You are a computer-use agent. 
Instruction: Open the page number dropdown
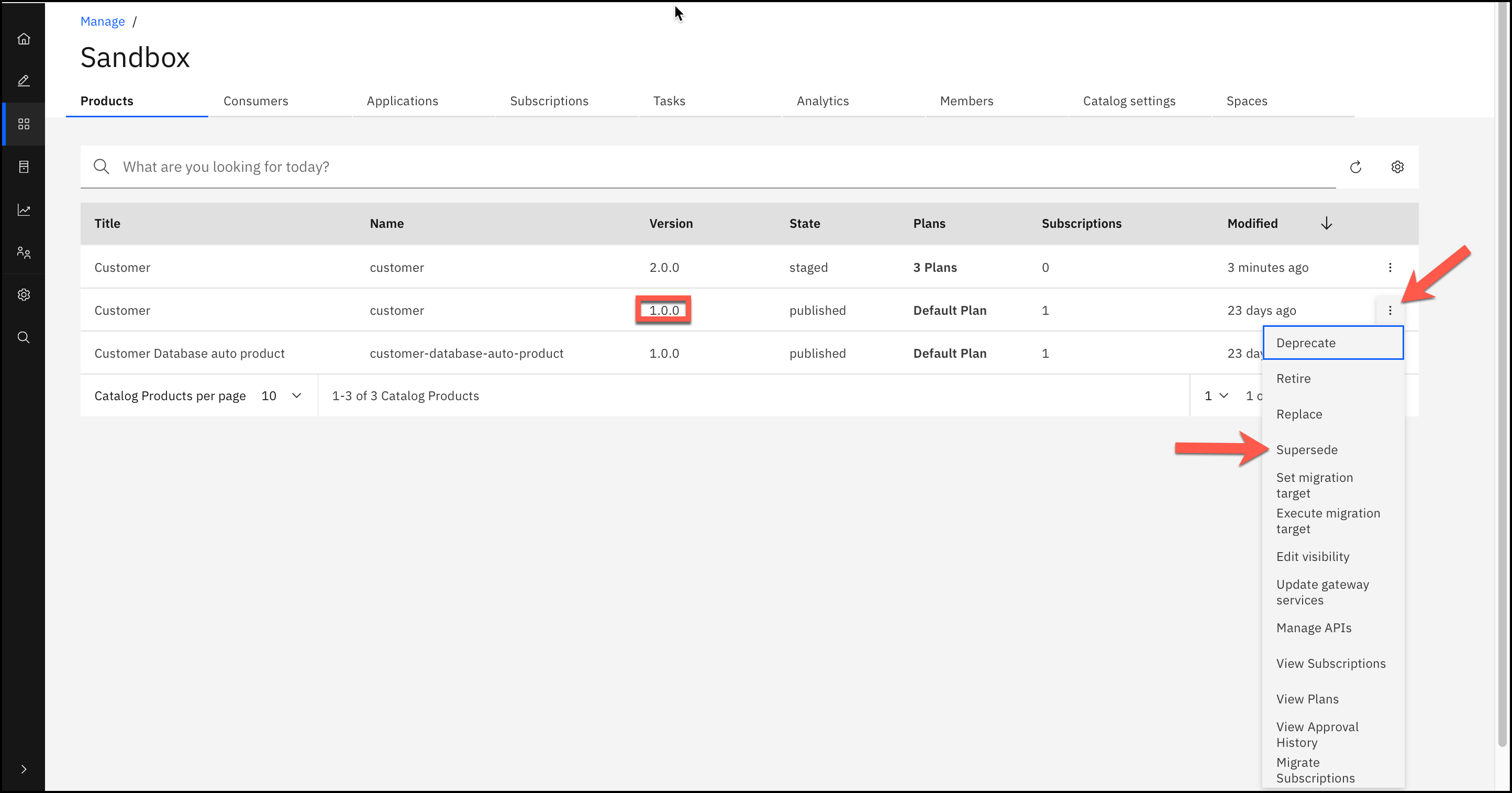1216,396
